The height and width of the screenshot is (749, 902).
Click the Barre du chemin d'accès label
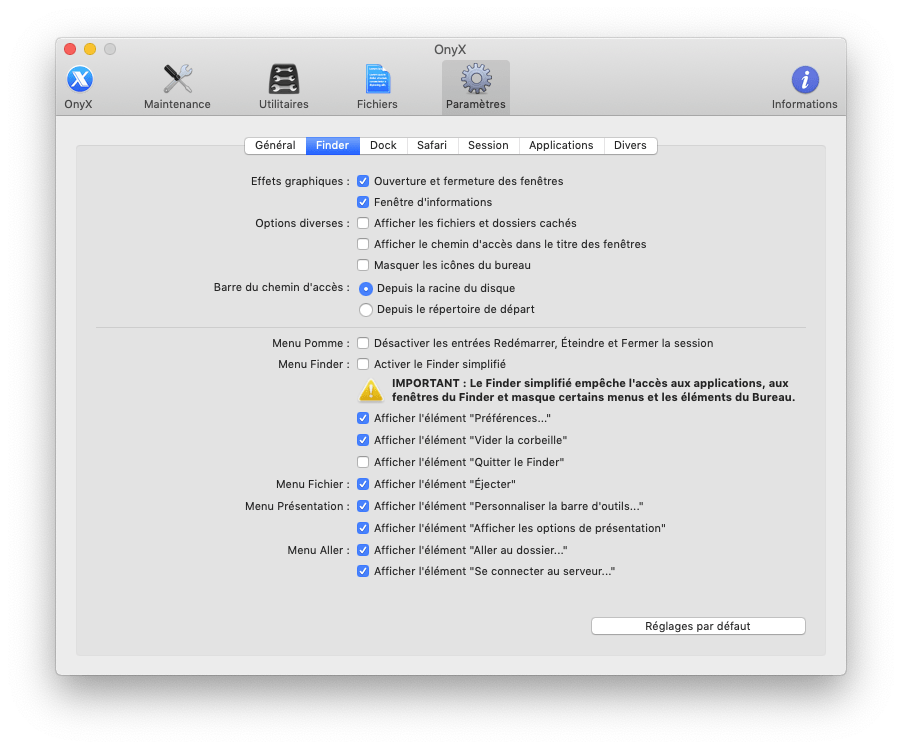(x=281, y=287)
